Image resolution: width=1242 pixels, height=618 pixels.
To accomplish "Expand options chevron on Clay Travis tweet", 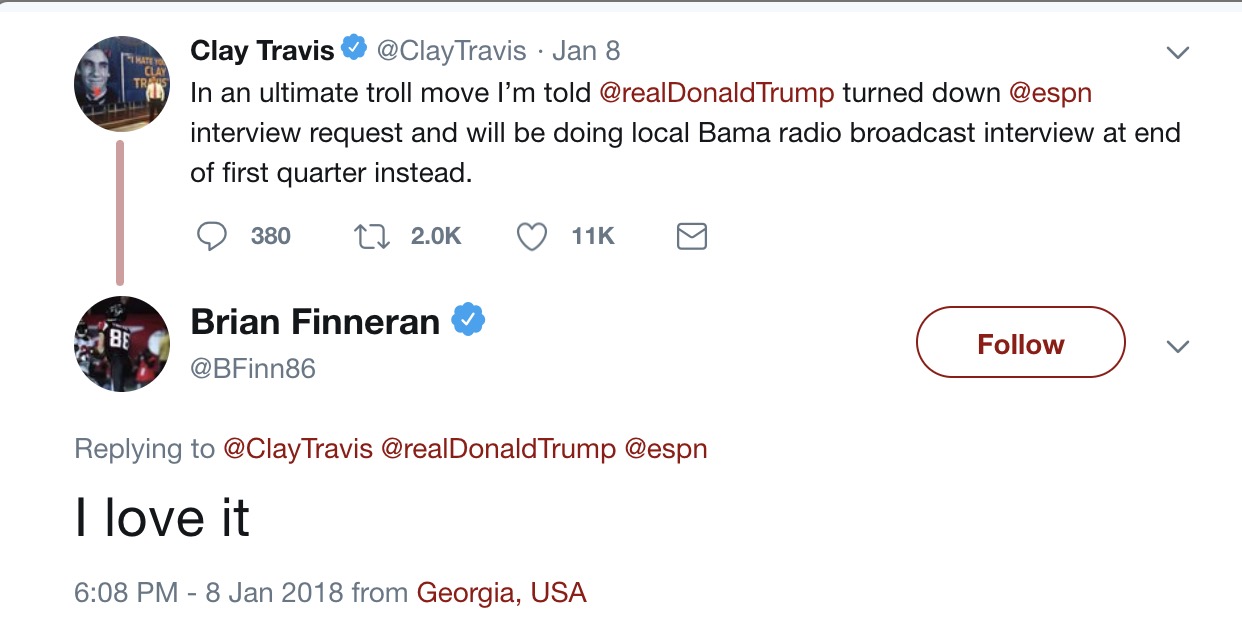I will coord(1178,52).
